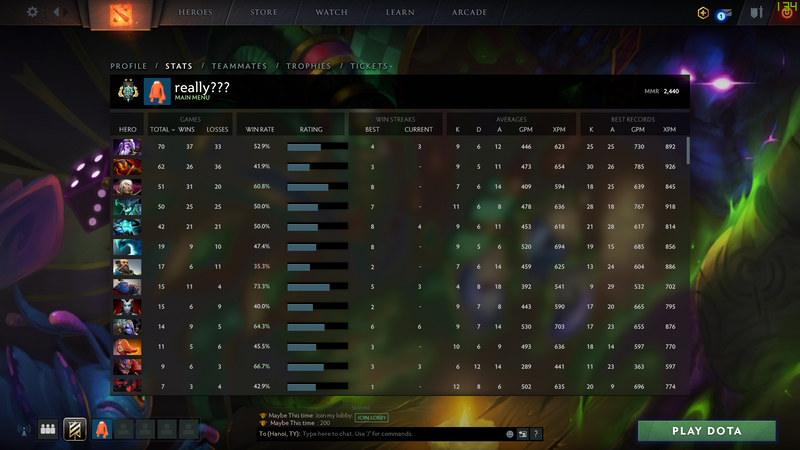Open the notifications mail icon
Image resolution: width=800 pixels, height=450 pixels.
click(x=723, y=14)
